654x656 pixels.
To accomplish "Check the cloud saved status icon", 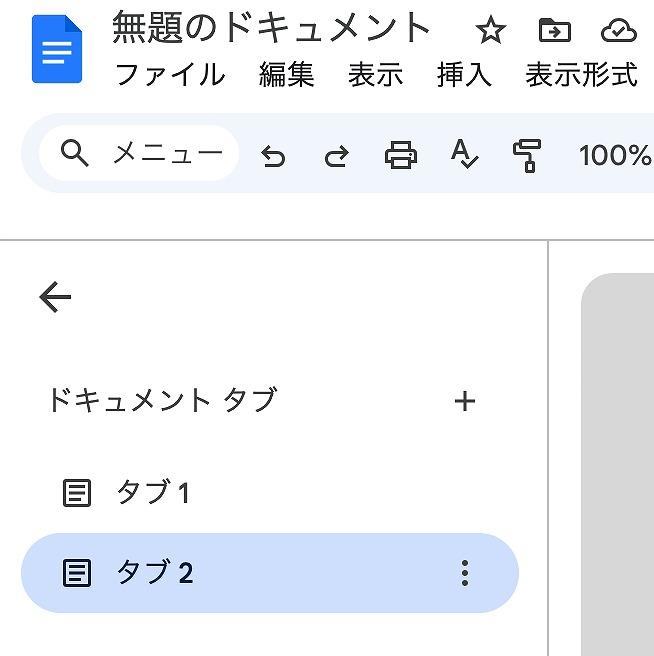I will [619, 31].
